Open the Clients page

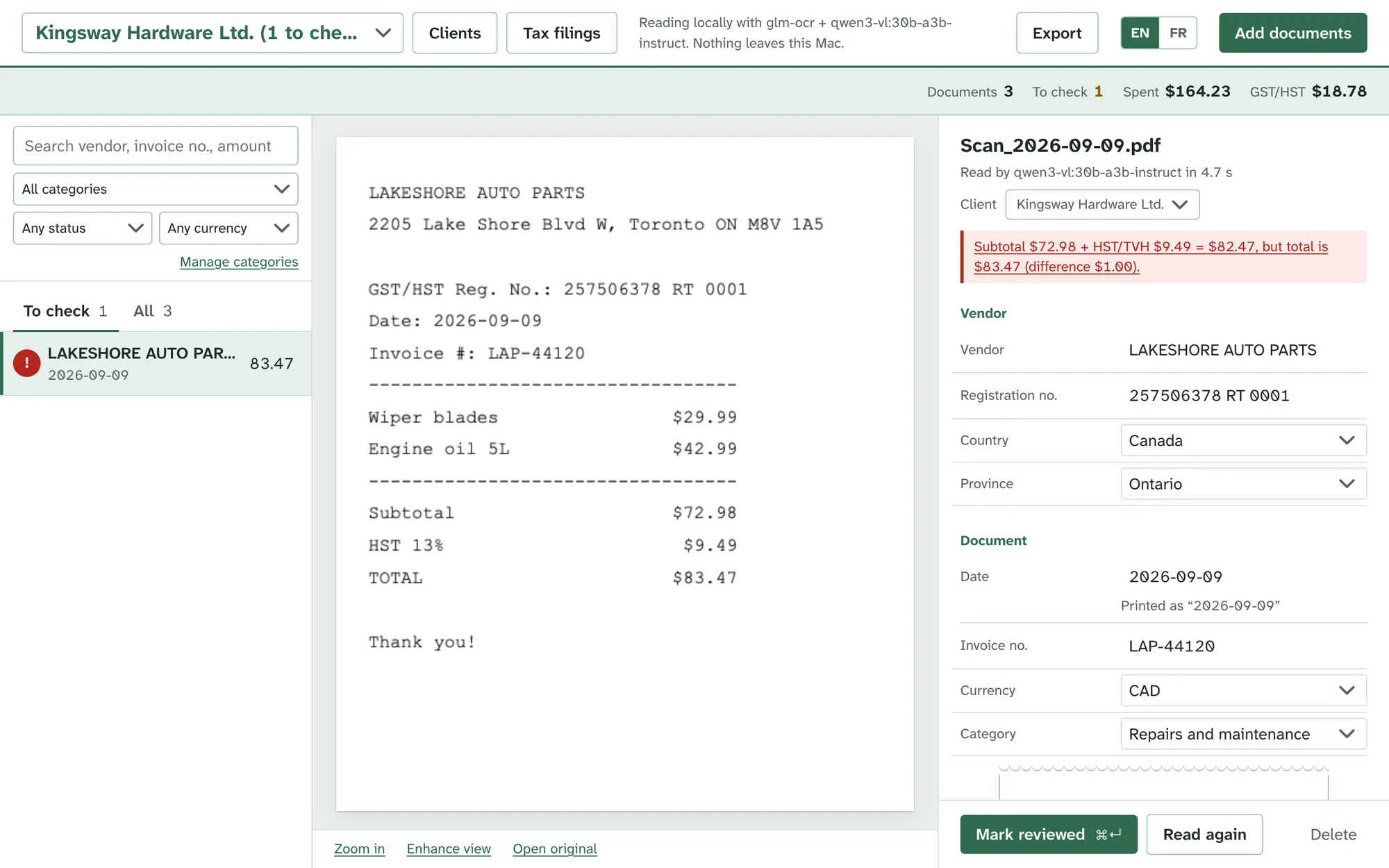click(455, 33)
